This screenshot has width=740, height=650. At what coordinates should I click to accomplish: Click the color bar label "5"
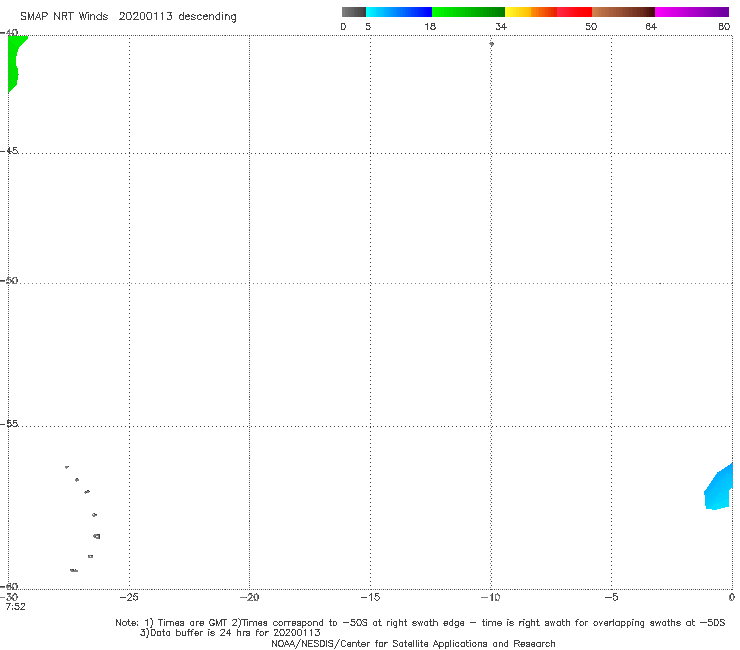coord(368,26)
